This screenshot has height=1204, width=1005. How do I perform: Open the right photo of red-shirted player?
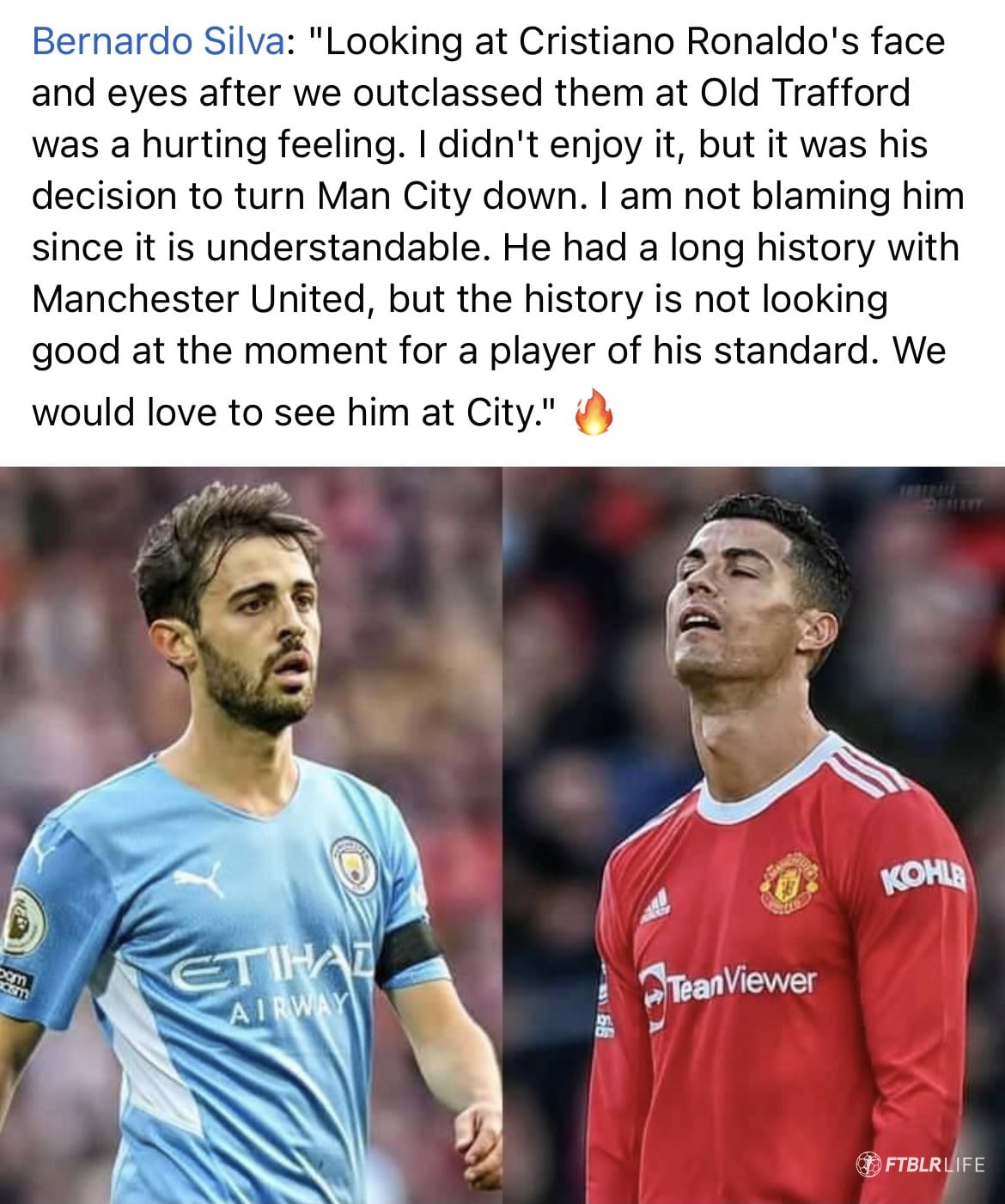[754, 834]
